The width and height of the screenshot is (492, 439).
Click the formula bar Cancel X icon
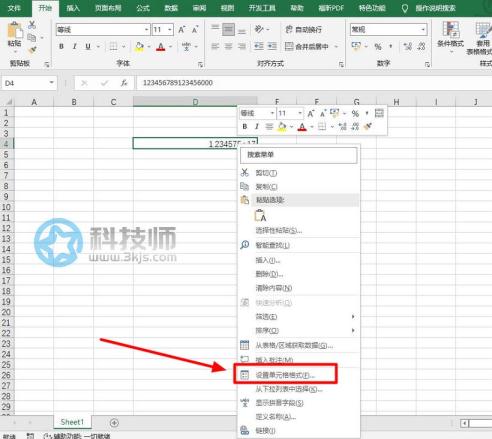(84, 83)
